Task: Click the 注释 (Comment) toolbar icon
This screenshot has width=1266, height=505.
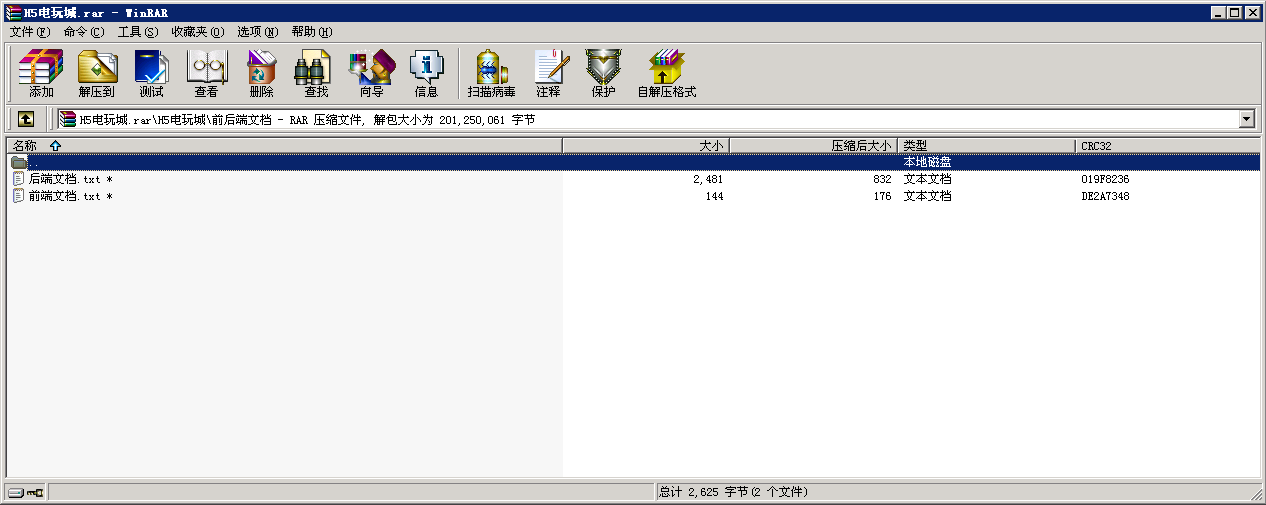Action: tap(548, 73)
